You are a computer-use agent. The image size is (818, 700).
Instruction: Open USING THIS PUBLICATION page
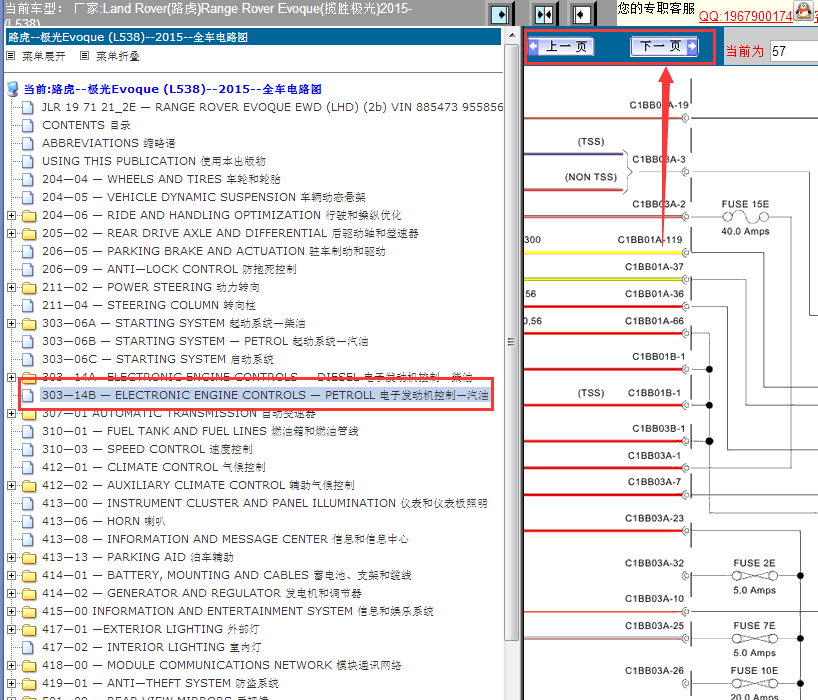pos(153,161)
